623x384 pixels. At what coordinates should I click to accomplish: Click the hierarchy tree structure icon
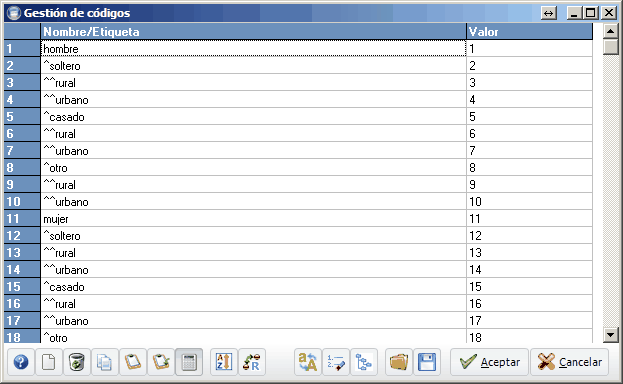[364, 362]
